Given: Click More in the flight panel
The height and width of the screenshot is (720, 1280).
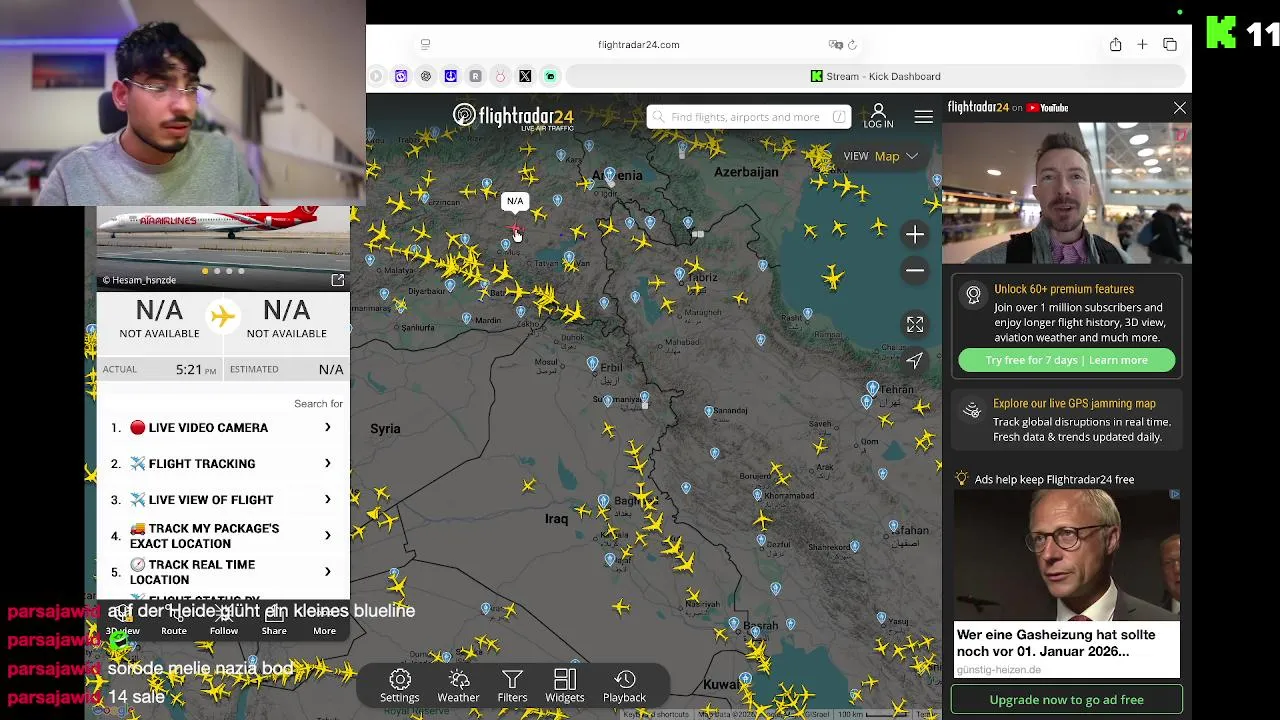Looking at the screenshot, I should [324, 622].
